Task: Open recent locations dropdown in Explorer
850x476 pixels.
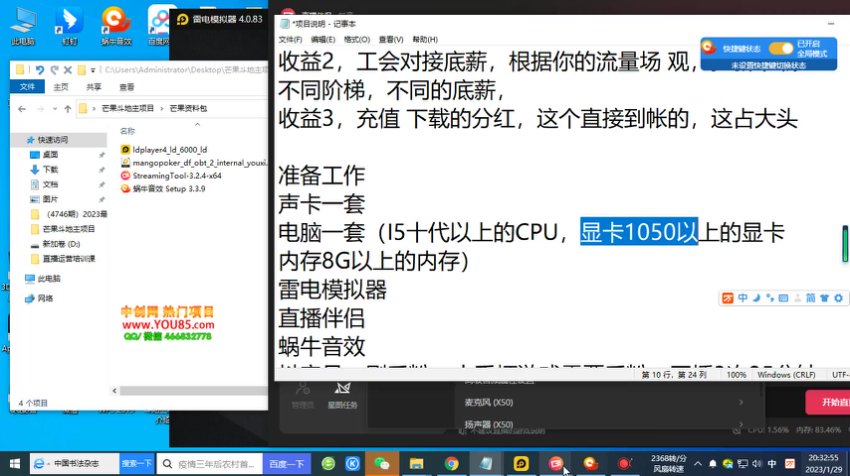Action: [x=55, y=108]
